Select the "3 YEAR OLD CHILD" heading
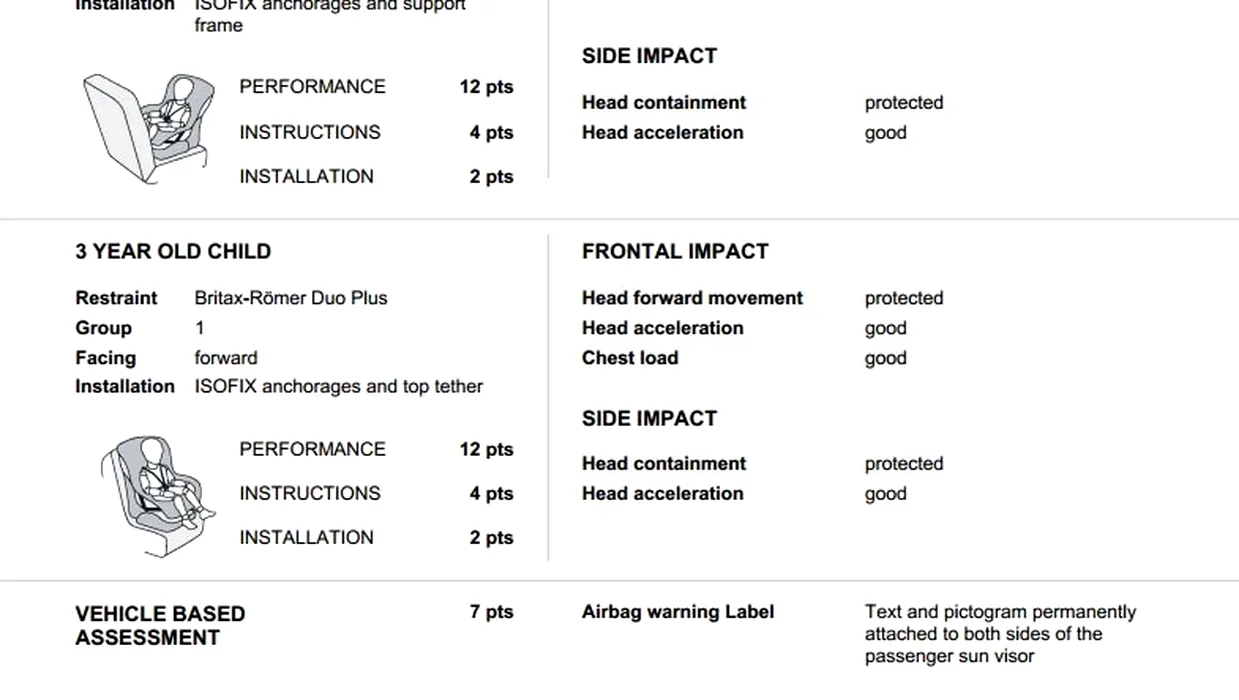This screenshot has width=1239, height=700. pos(173,251)
